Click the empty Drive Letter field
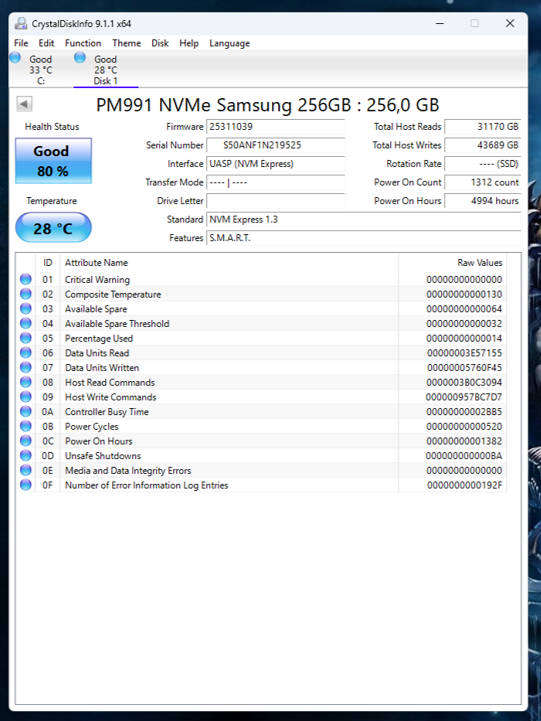Viewport: 541px width, 721px height. pos(276,200)
